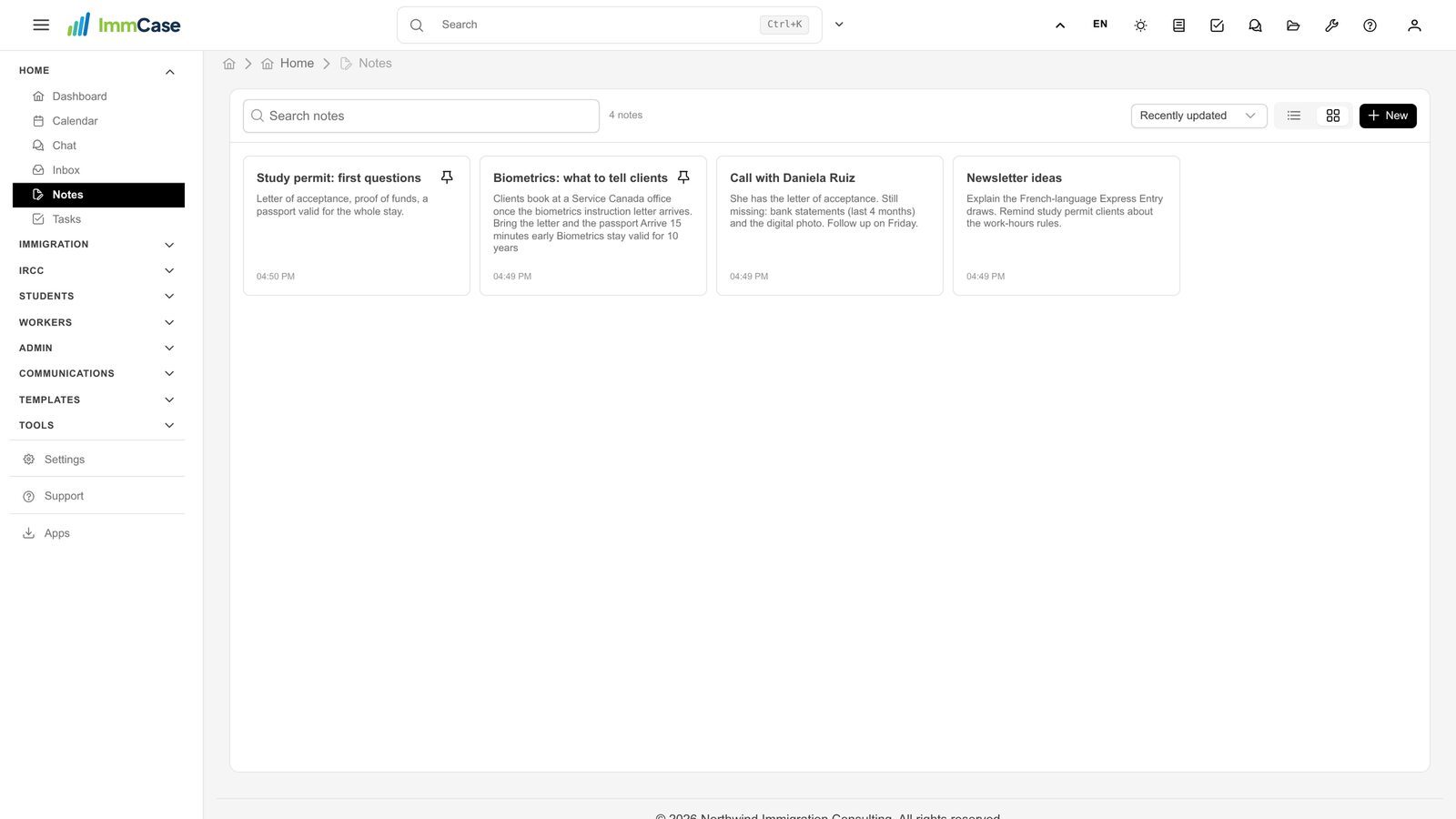The height and width of the screenshot is (819, 1456).
Task: Toggle the light/dark theme sun icon
Action: [1140, 25]
